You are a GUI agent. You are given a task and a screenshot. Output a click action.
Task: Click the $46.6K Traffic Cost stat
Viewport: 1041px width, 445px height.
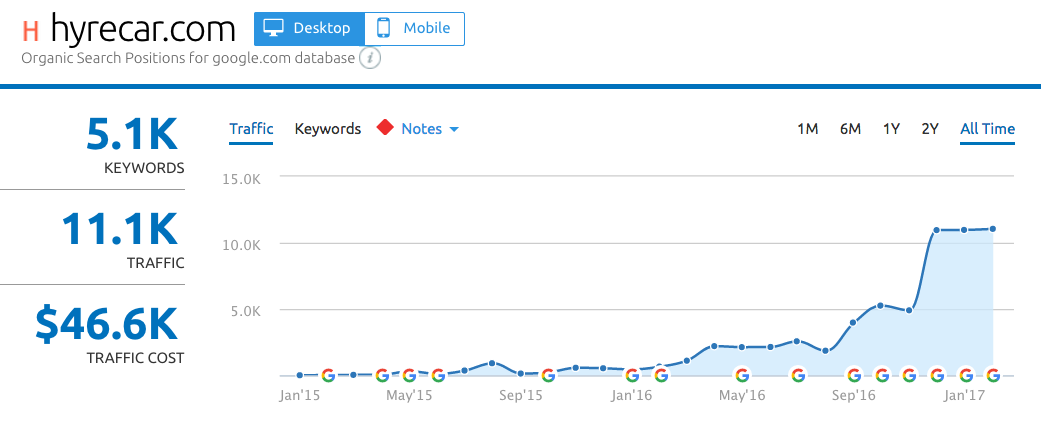click(107, 323)
